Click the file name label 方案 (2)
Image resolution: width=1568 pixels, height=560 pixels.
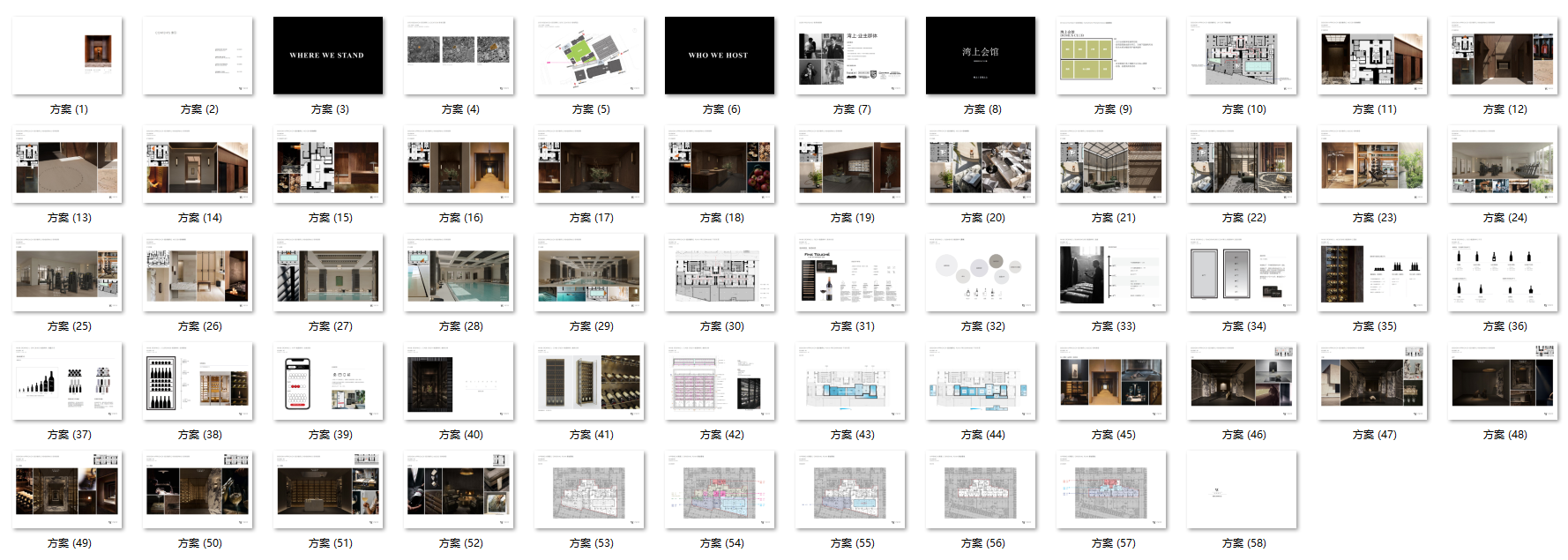(x=199, y=109)
